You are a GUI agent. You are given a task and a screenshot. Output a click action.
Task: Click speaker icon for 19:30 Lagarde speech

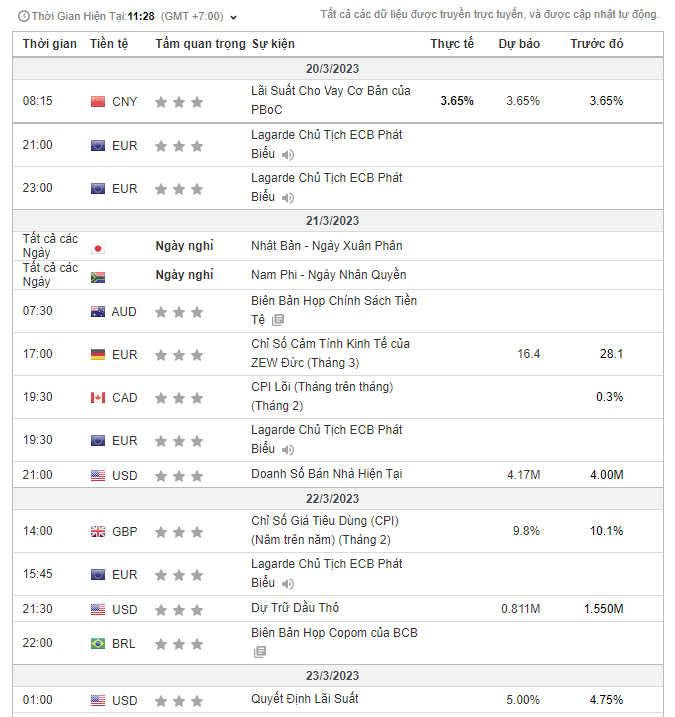288,449
